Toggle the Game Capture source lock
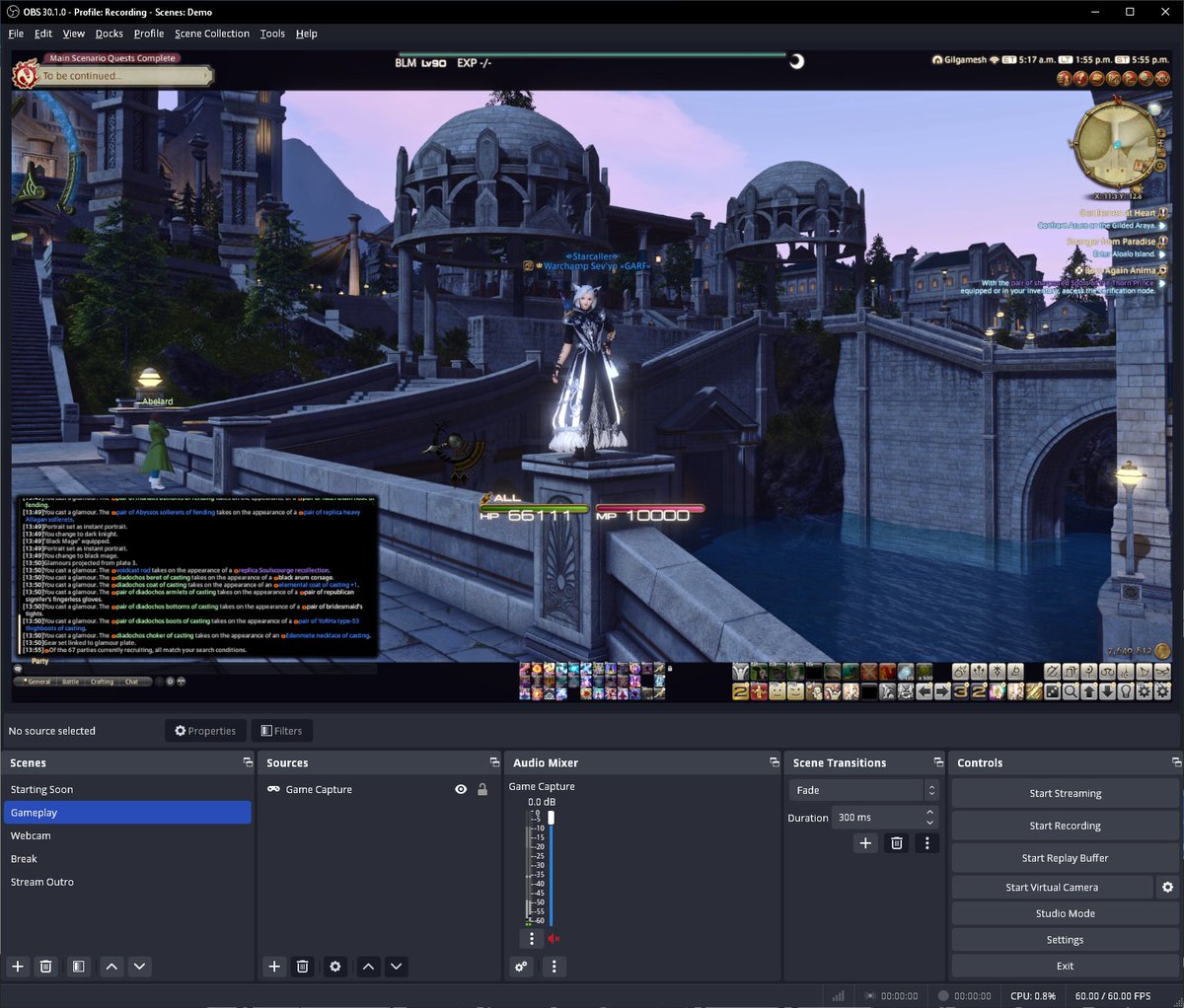 coord(482,789)
